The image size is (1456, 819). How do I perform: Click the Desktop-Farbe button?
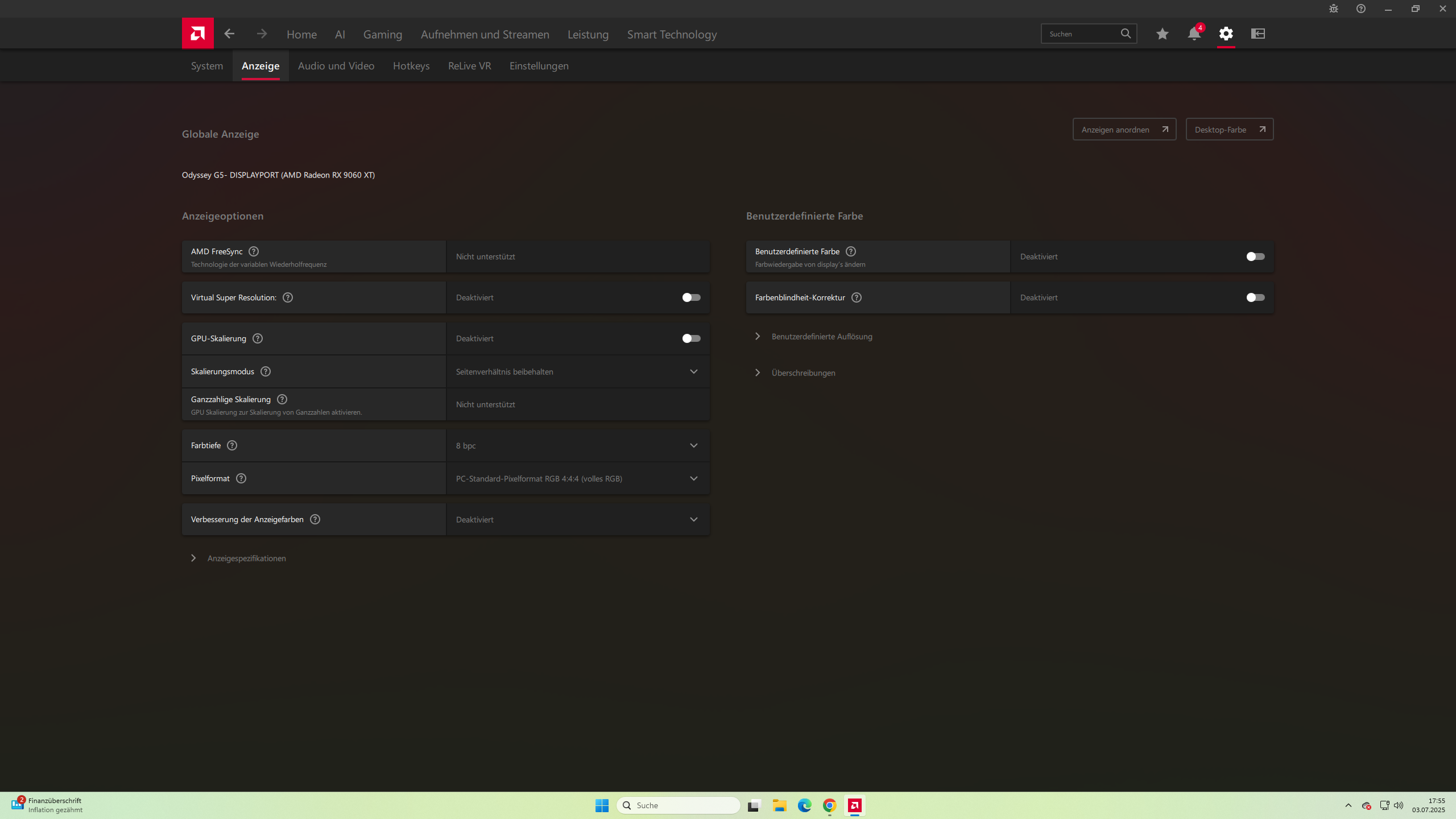click(1229, 130)
